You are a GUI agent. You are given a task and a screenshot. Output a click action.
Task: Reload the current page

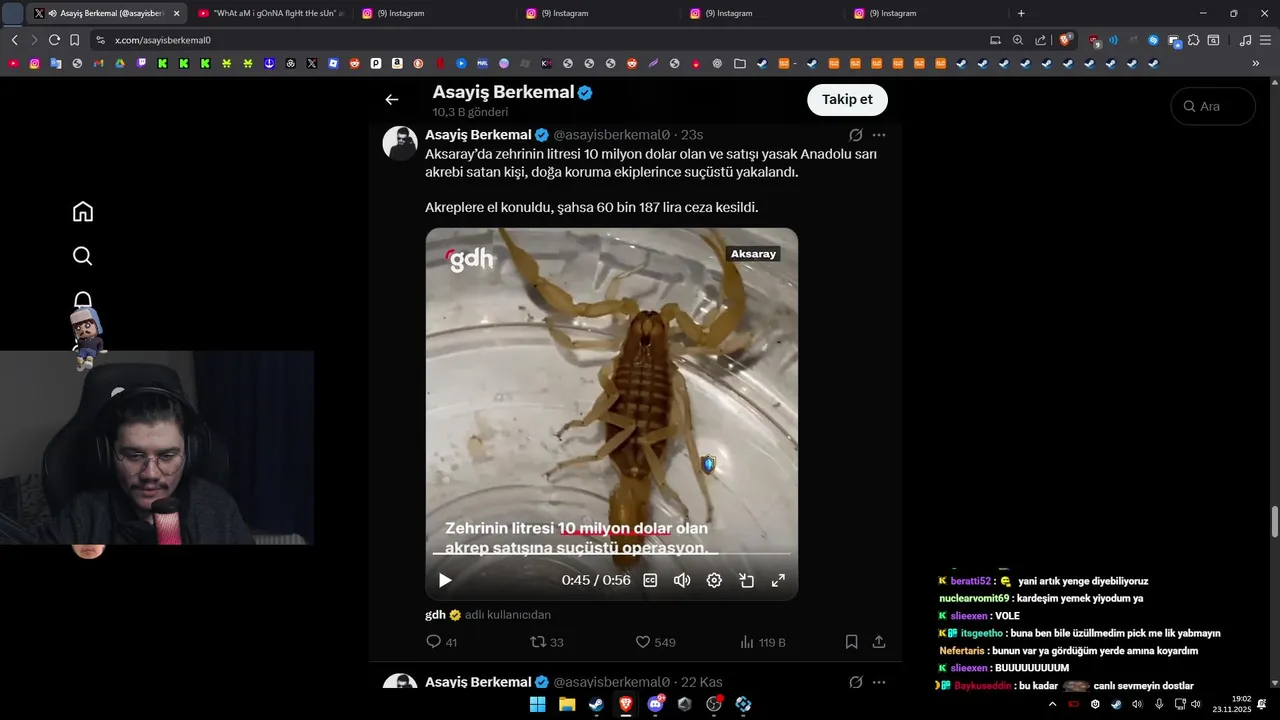coord(54,40)
